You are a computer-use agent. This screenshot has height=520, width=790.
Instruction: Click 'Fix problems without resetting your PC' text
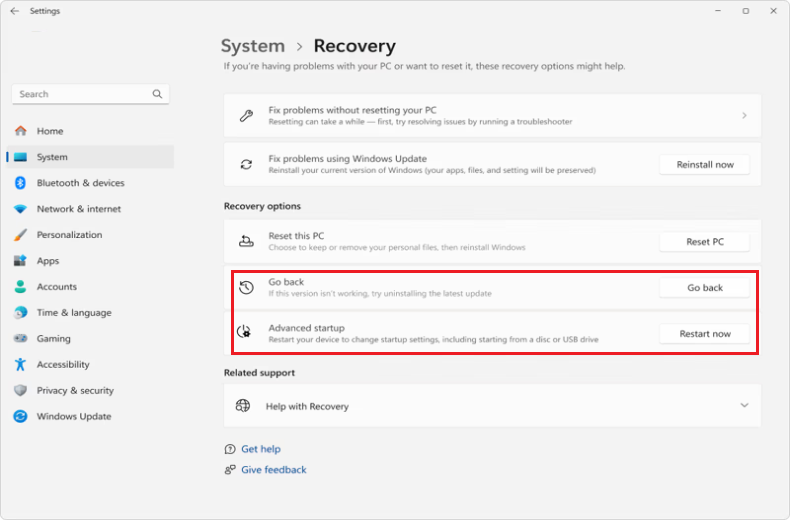click(x=352, y=110)
